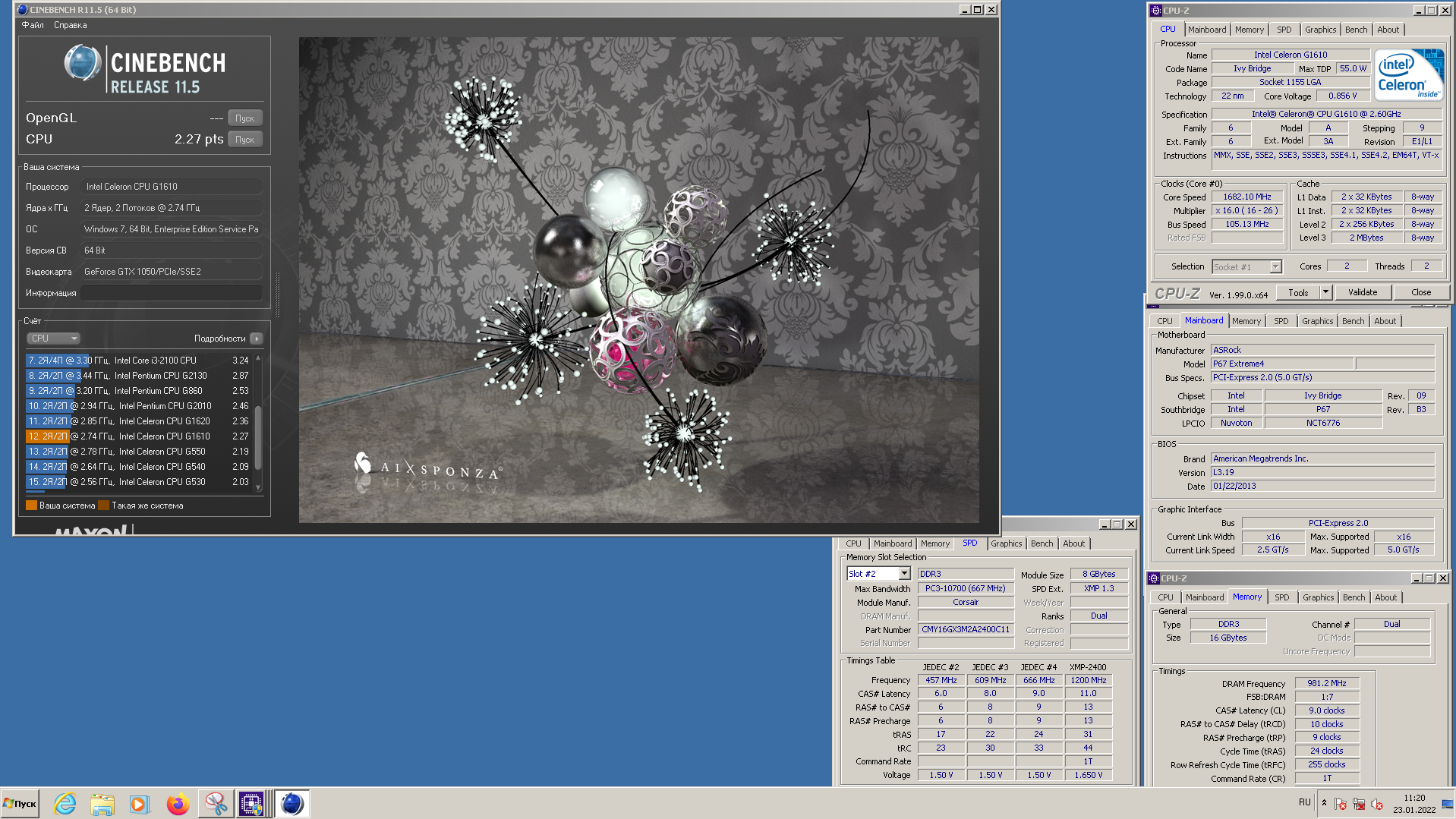Switch to Snipping Tool in taskbar
1456x819 pixels.
click(x=216, y=804)
